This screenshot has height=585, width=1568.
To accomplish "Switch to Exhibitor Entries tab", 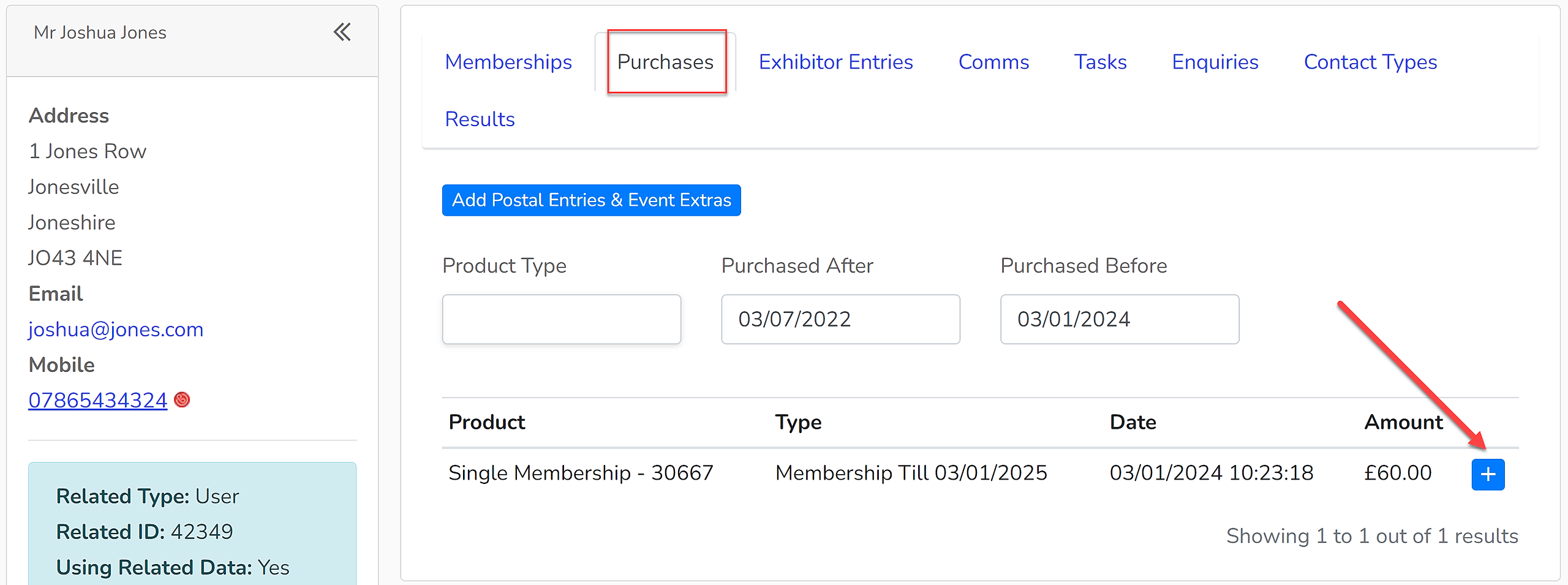I will [835, 62].
